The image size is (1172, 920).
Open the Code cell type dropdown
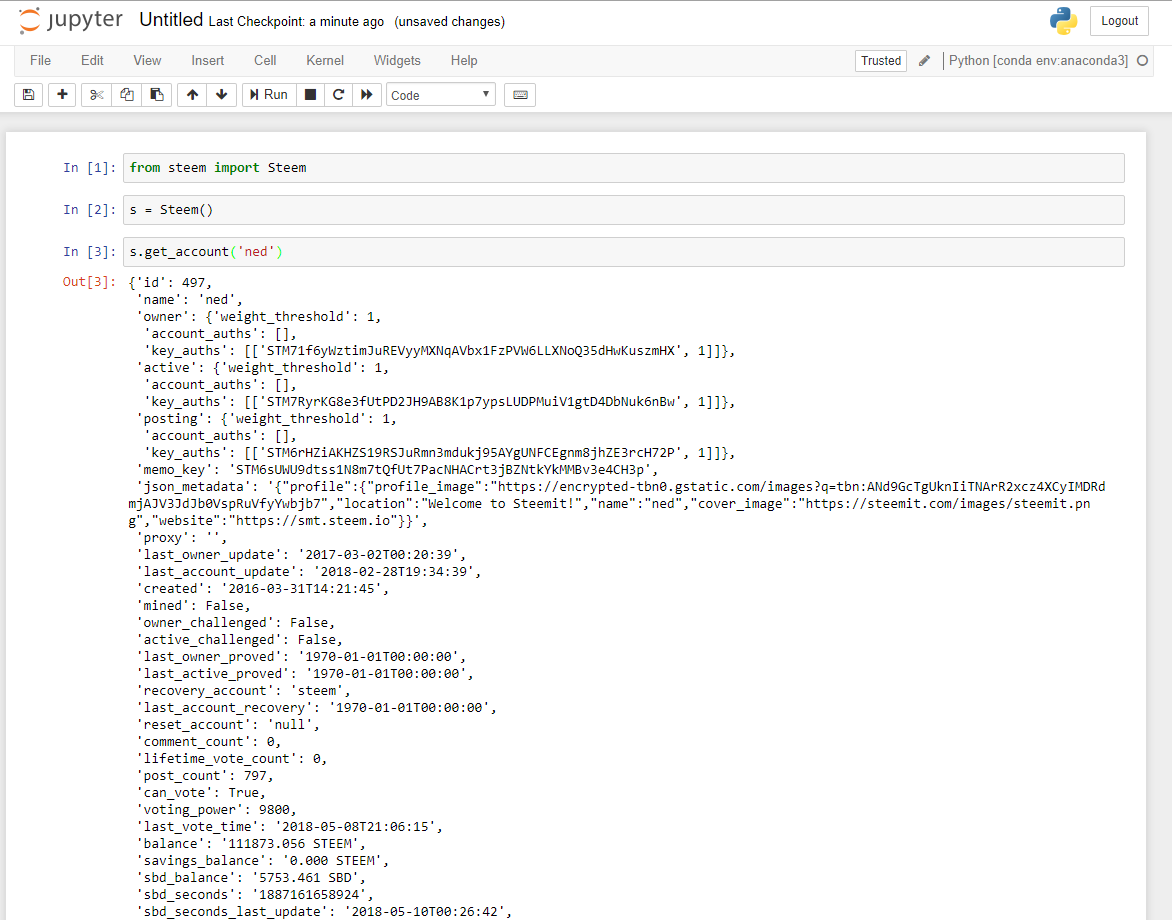(x=441, y=95)
